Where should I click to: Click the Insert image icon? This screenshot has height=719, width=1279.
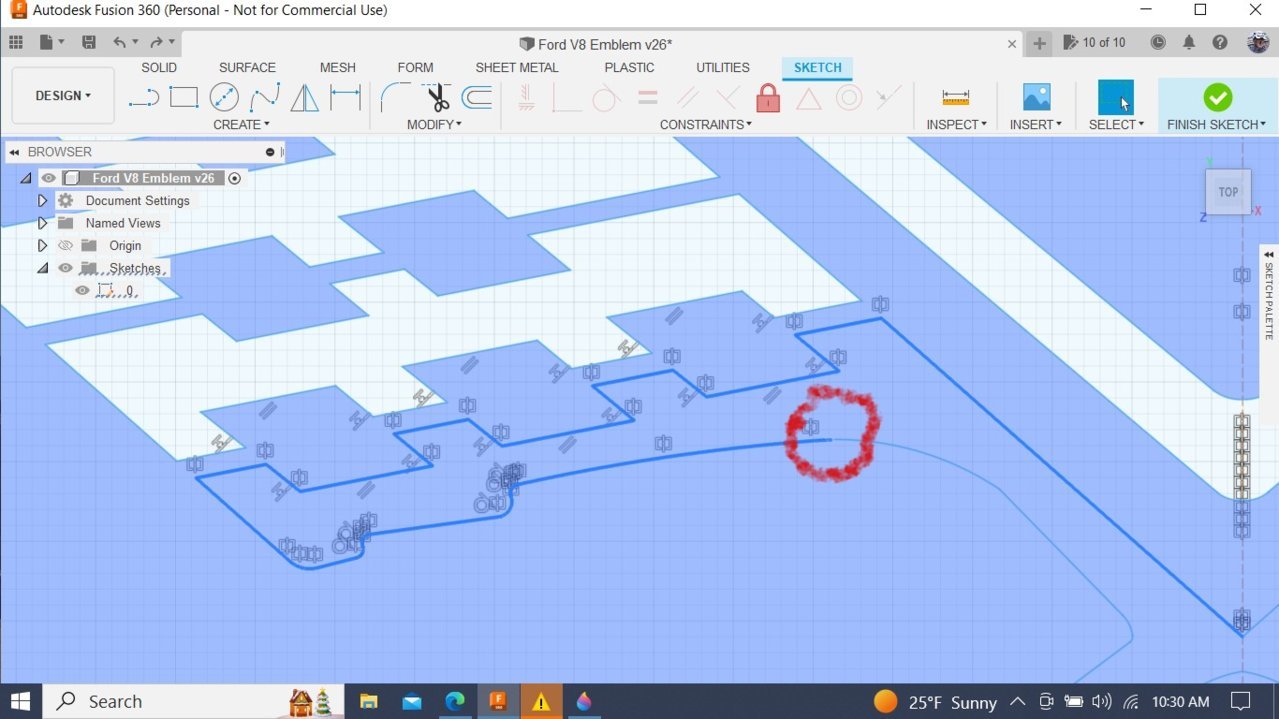pyautogui.click(x=1036, y=97)
